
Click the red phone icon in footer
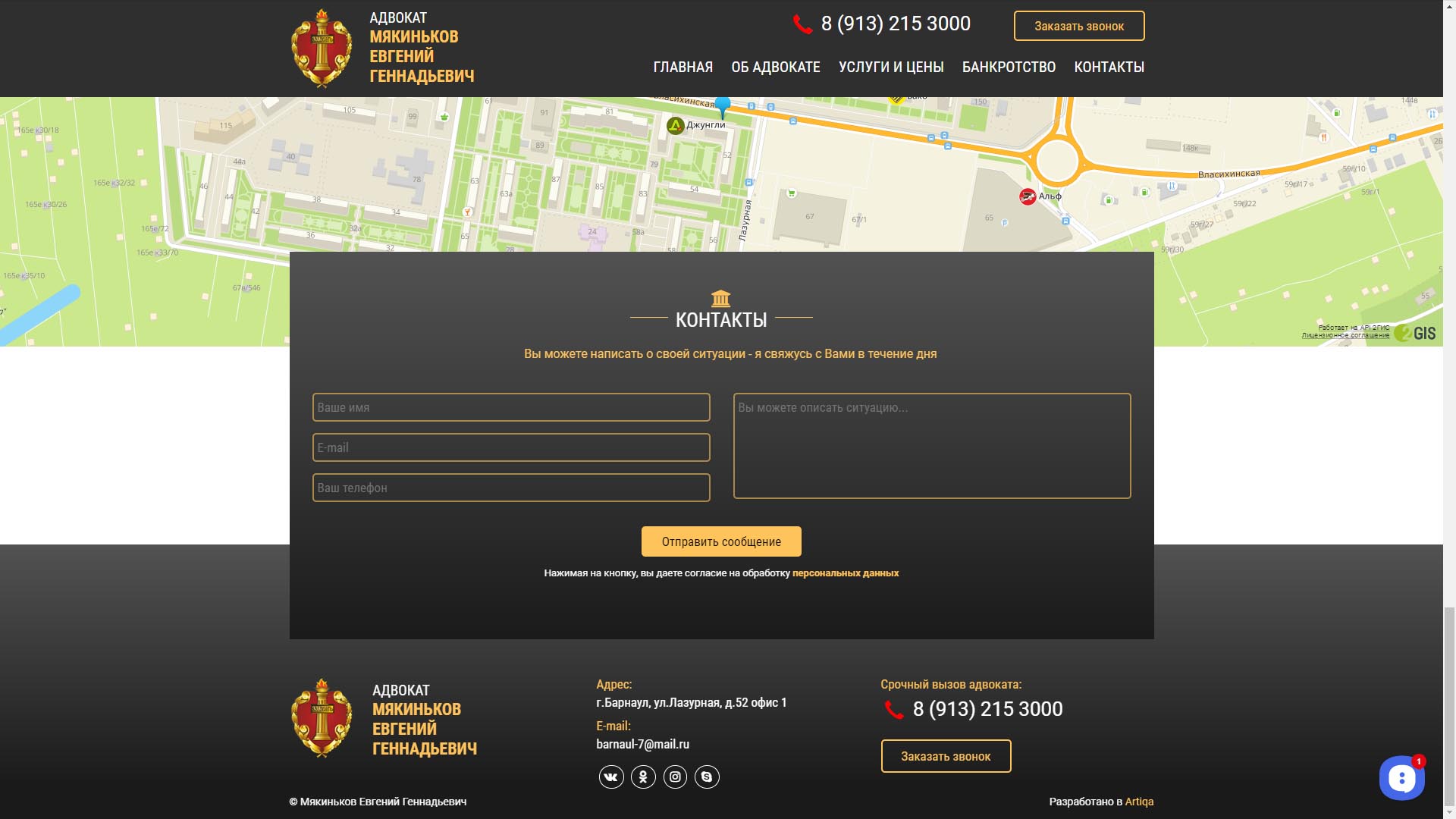click(x=894, y=710)
